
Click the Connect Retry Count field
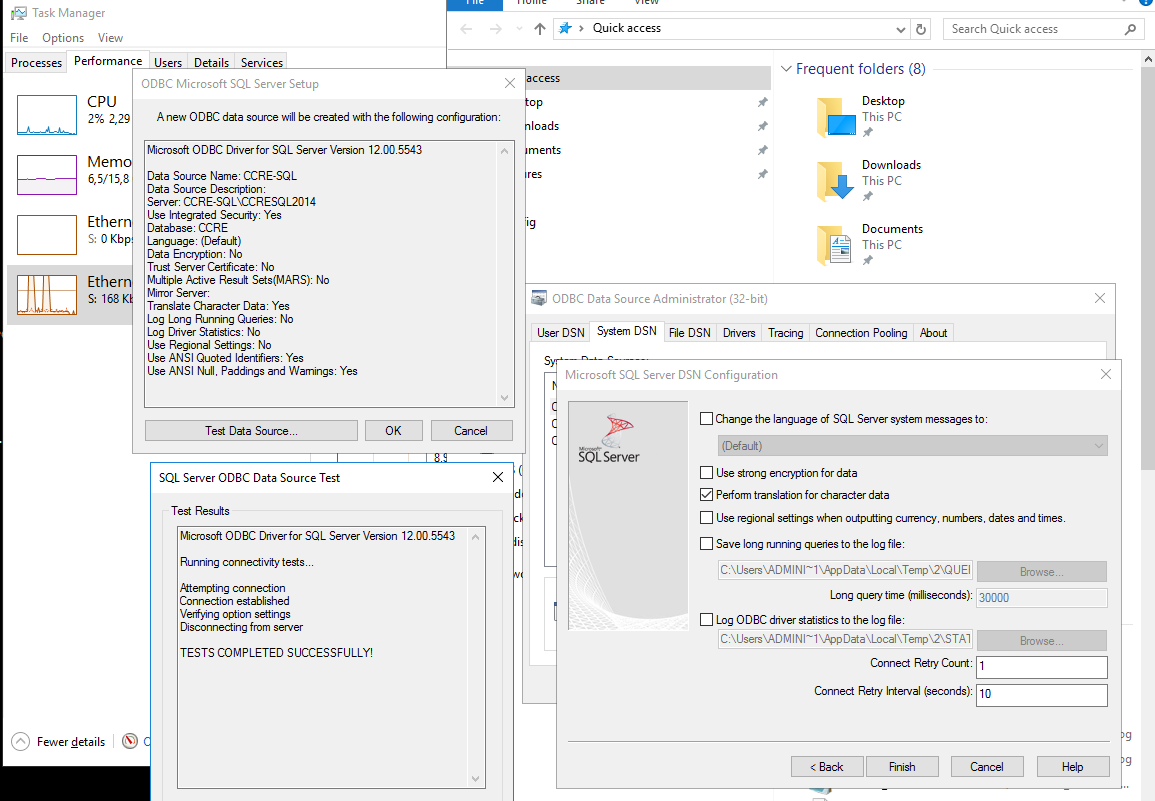[1042, 666]
